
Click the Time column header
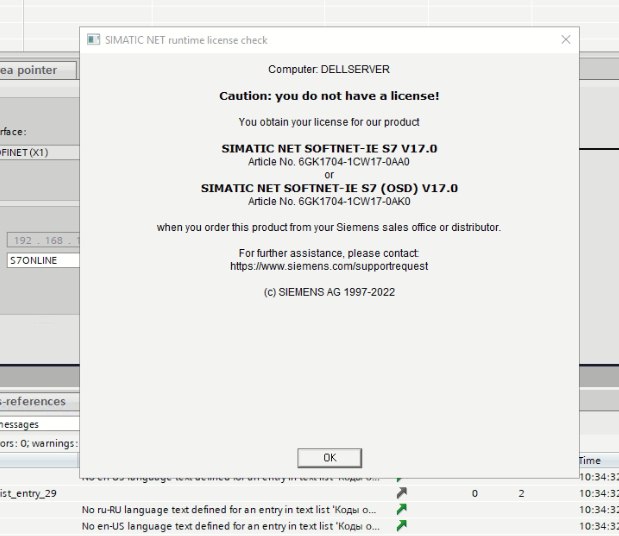[598, 461]
